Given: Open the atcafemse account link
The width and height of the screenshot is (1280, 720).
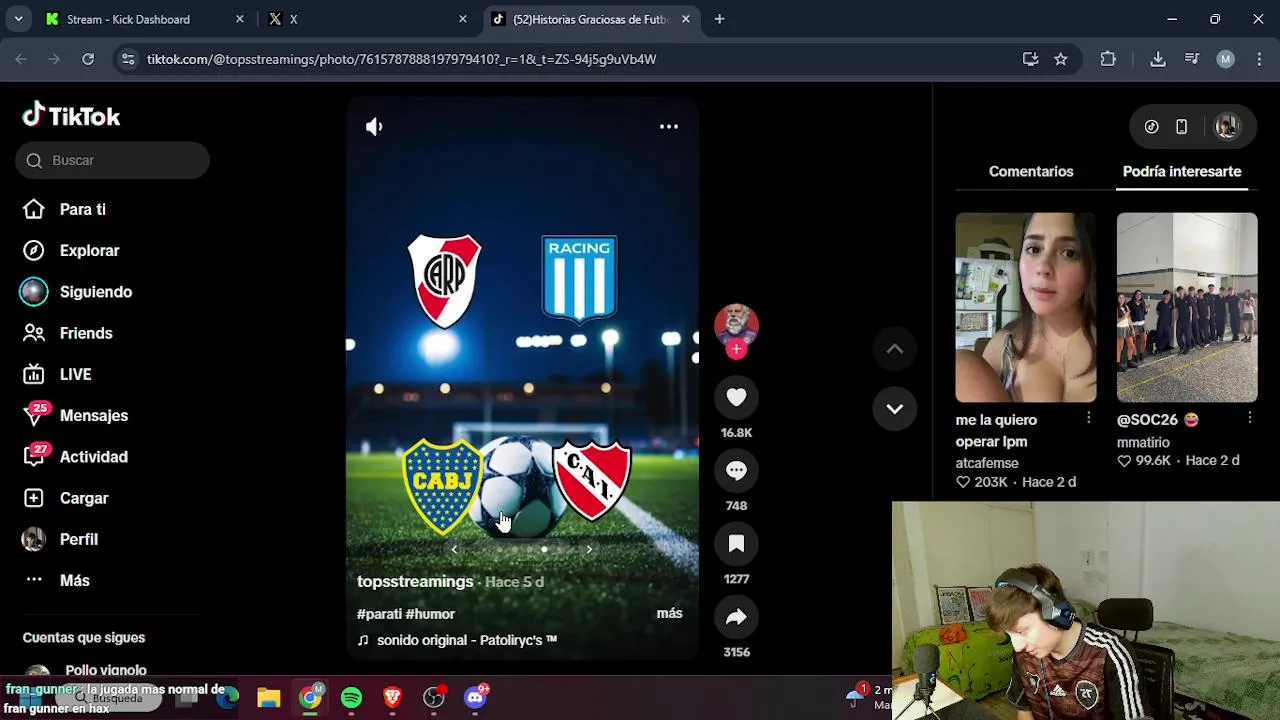Looking at the screenshot, I should point(987,463).
